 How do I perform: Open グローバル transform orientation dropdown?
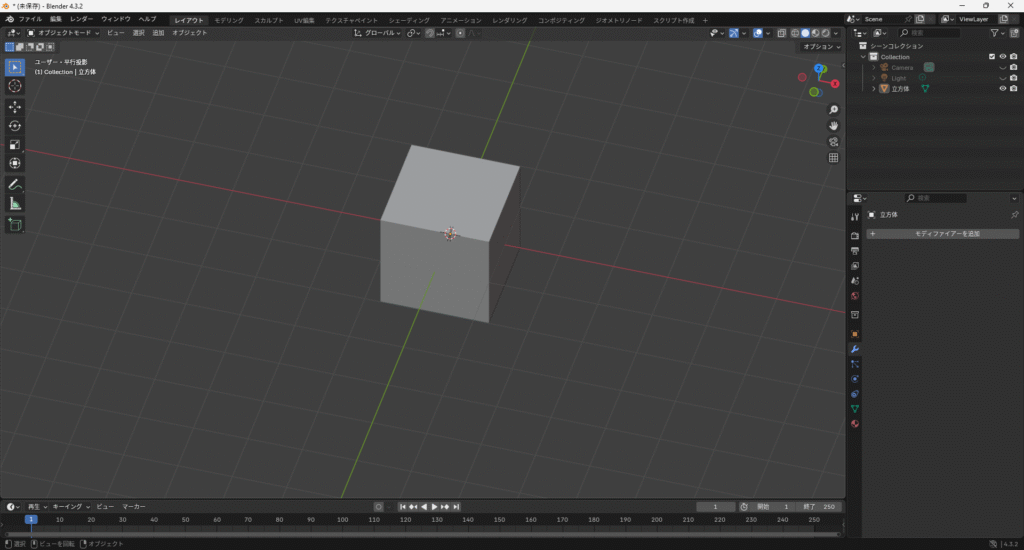(x=377, y=33)
